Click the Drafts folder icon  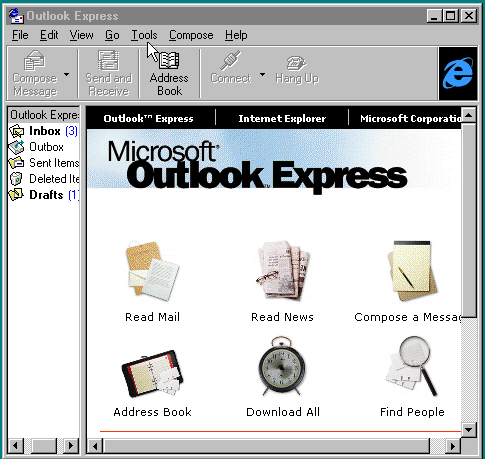(16, 195)
